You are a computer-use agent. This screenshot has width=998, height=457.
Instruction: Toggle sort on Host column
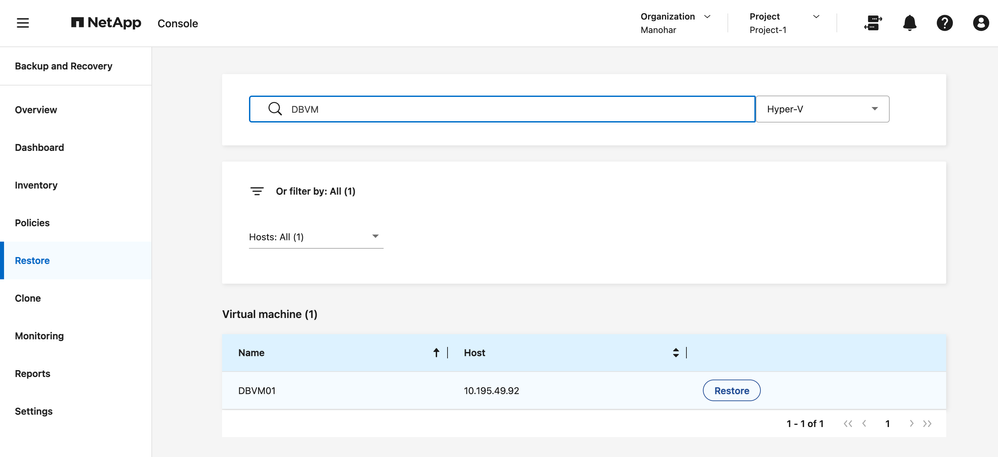[676, 353]
